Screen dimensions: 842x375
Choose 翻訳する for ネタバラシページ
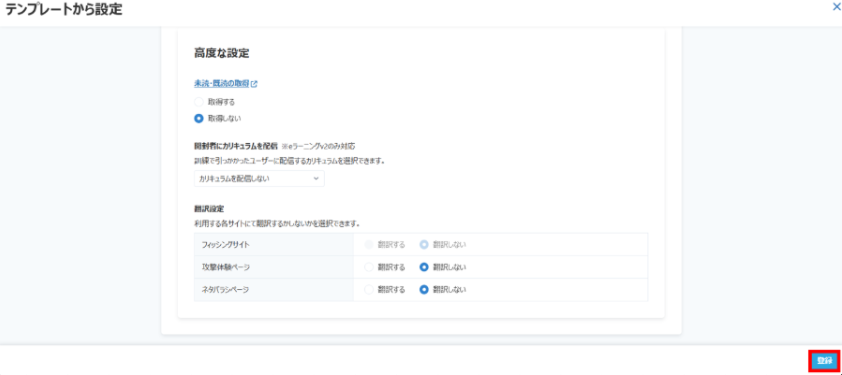pyautogui.click(x=369, y=290)
